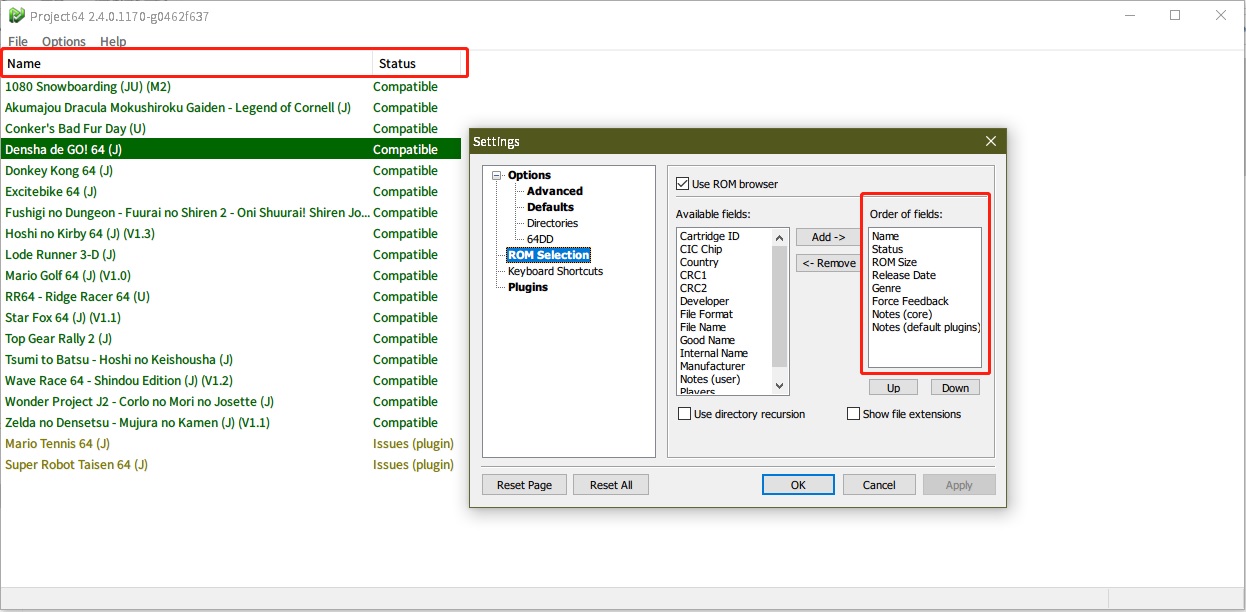
Task: Uncheck Use ROM browser
Action: (681, 183)
